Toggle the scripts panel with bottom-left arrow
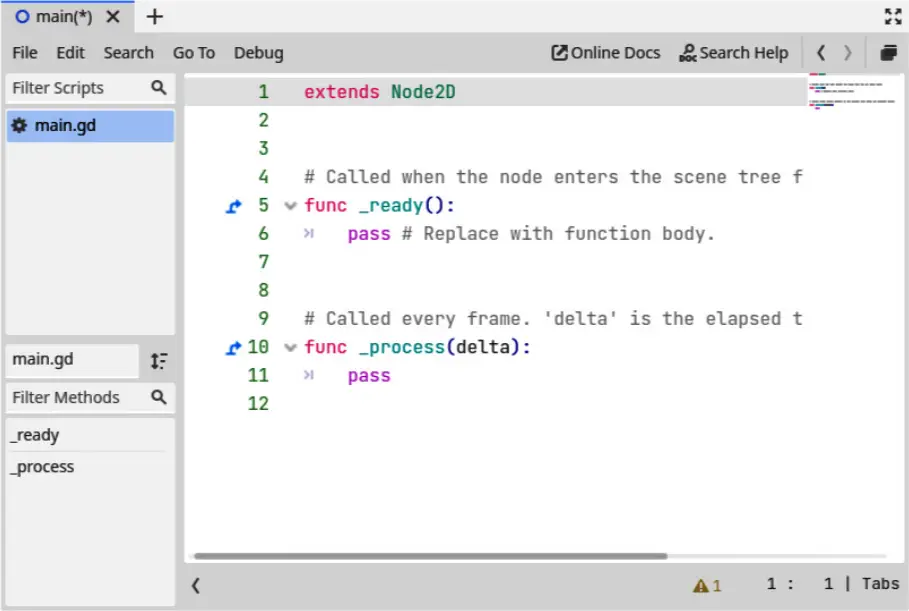This screenshot has height=611, width=909. click(196, 586)
